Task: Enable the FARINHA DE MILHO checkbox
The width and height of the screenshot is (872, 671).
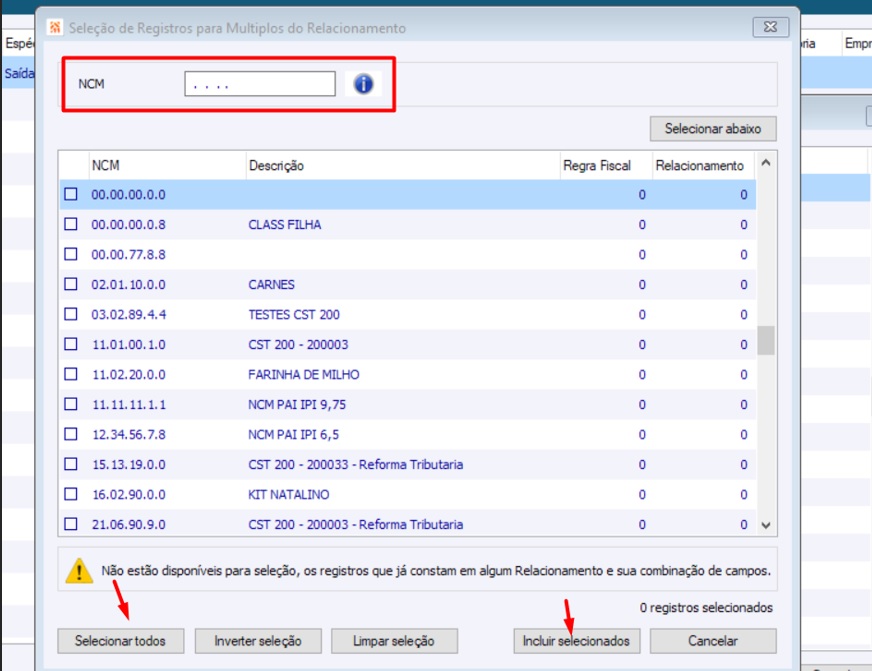Action: pyautogui.click(x=71, y=374)
